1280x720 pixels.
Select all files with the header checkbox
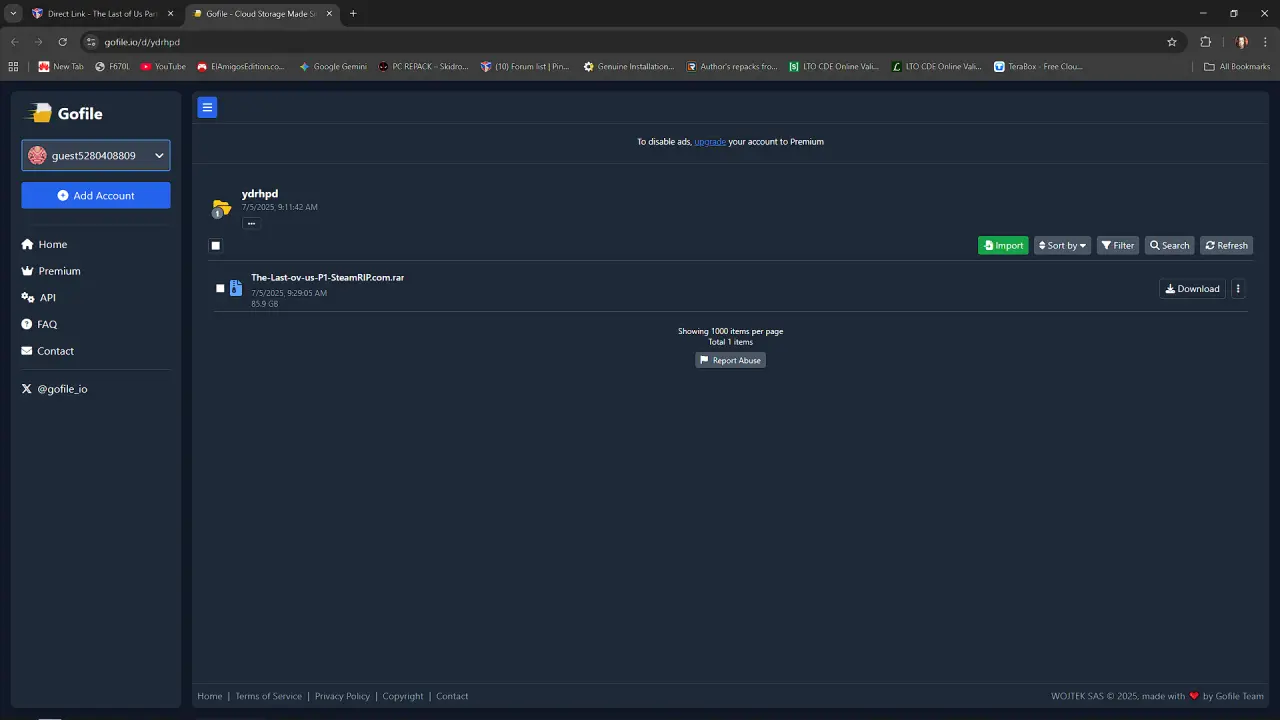click(215, 246)
